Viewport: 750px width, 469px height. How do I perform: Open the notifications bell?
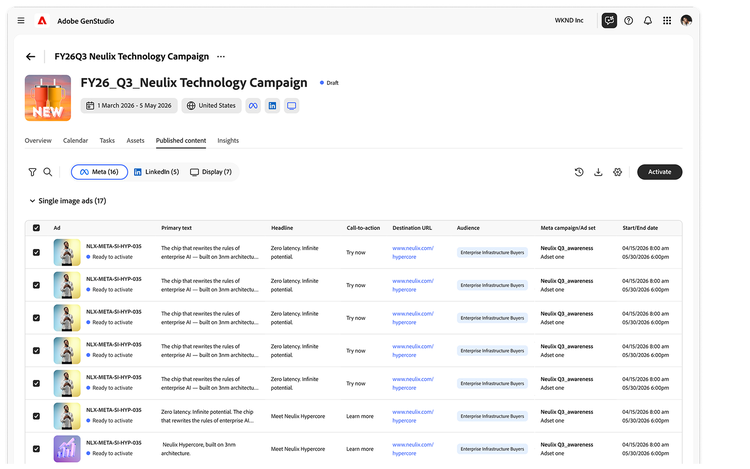(x=648, y=21)
